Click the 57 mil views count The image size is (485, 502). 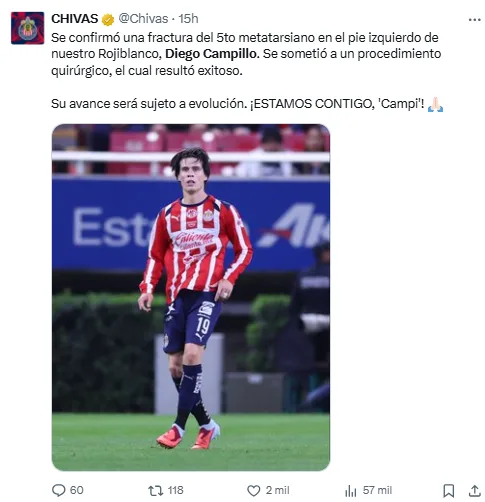click(377, 490)
